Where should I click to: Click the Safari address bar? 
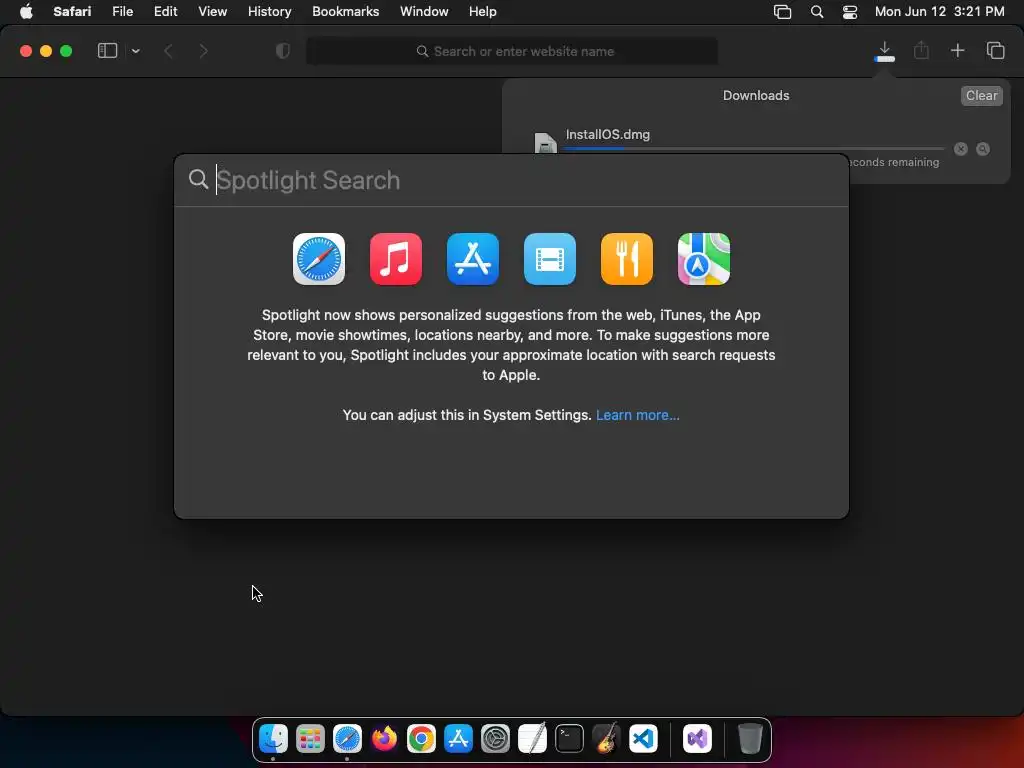tap(512, 51)
